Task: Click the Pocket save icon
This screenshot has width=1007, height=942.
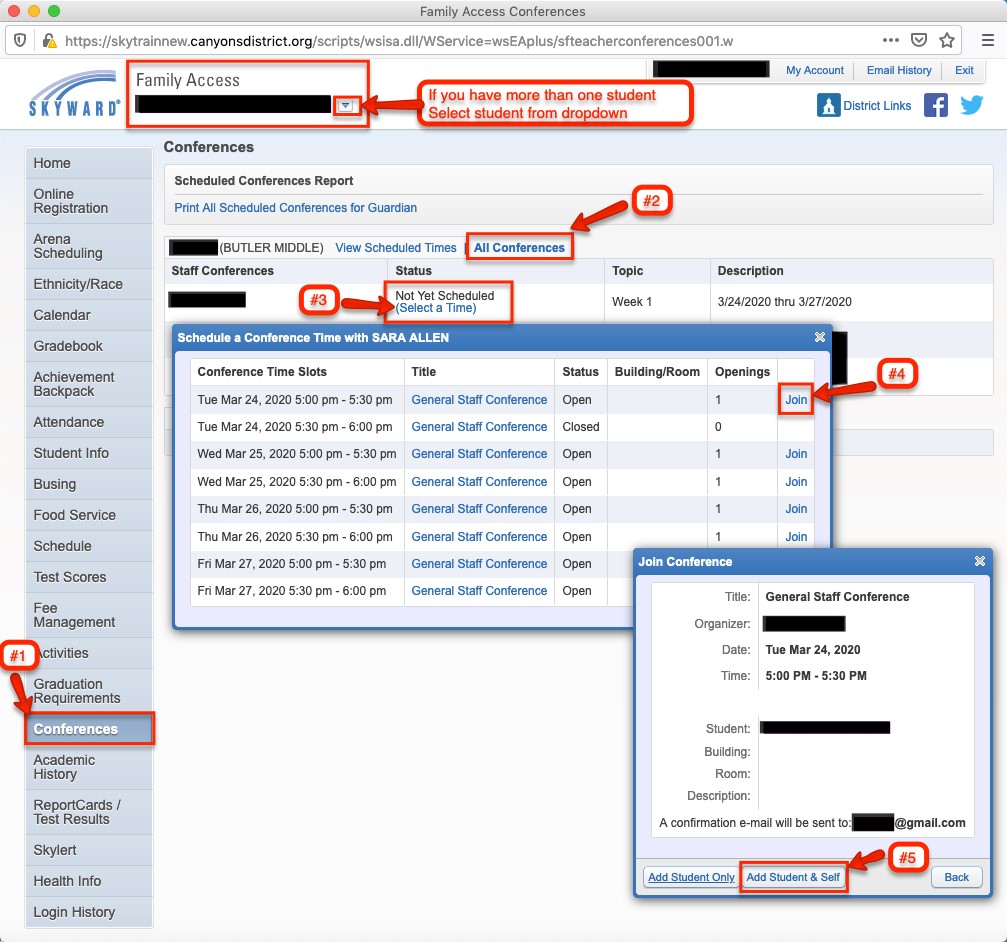Action: pos(918,41)
